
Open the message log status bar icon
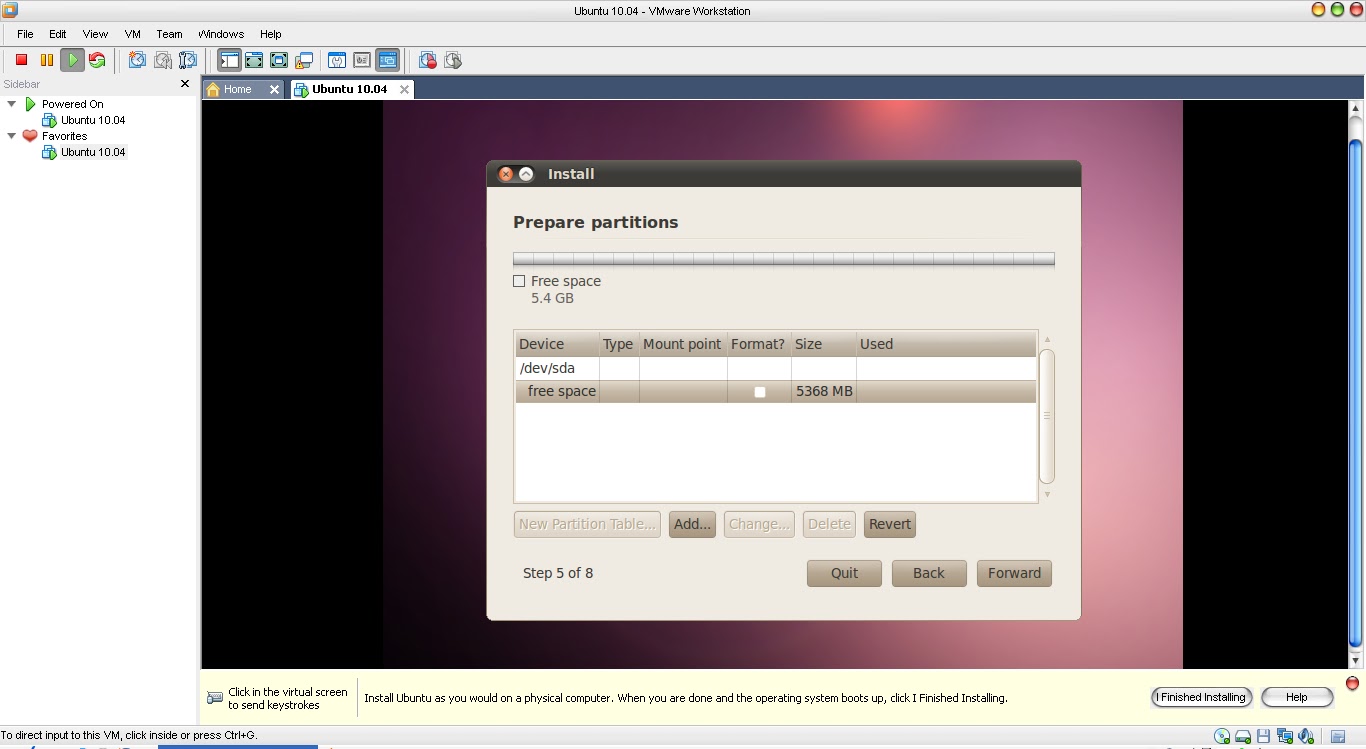(1340, 736)
